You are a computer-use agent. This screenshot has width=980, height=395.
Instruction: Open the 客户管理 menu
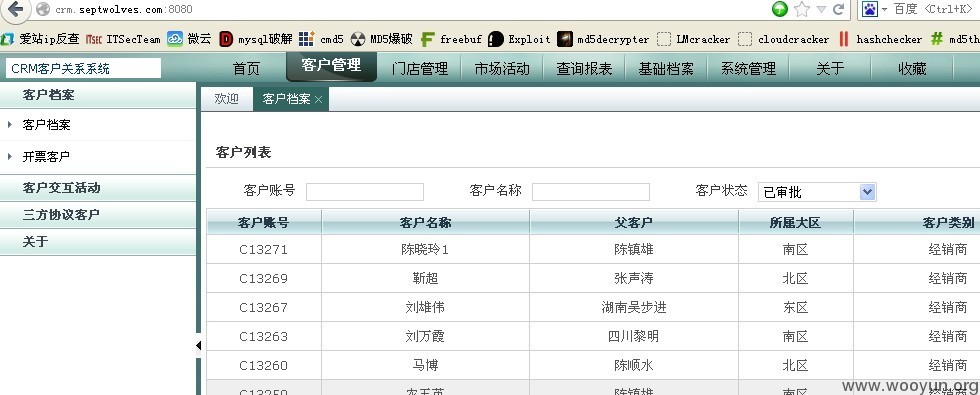(331, 66)
